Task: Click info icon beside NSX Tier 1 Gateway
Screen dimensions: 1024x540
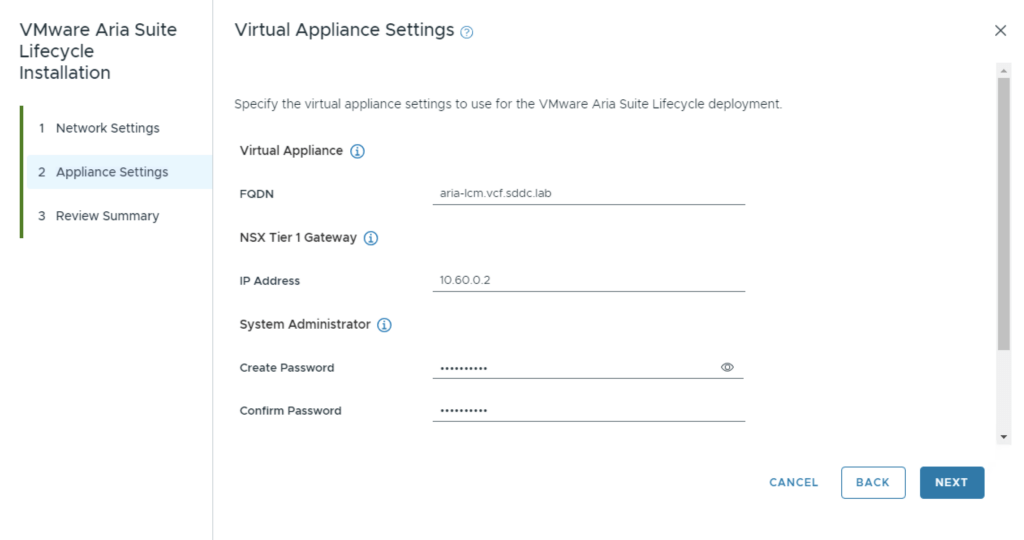Action: pos(370,238)
